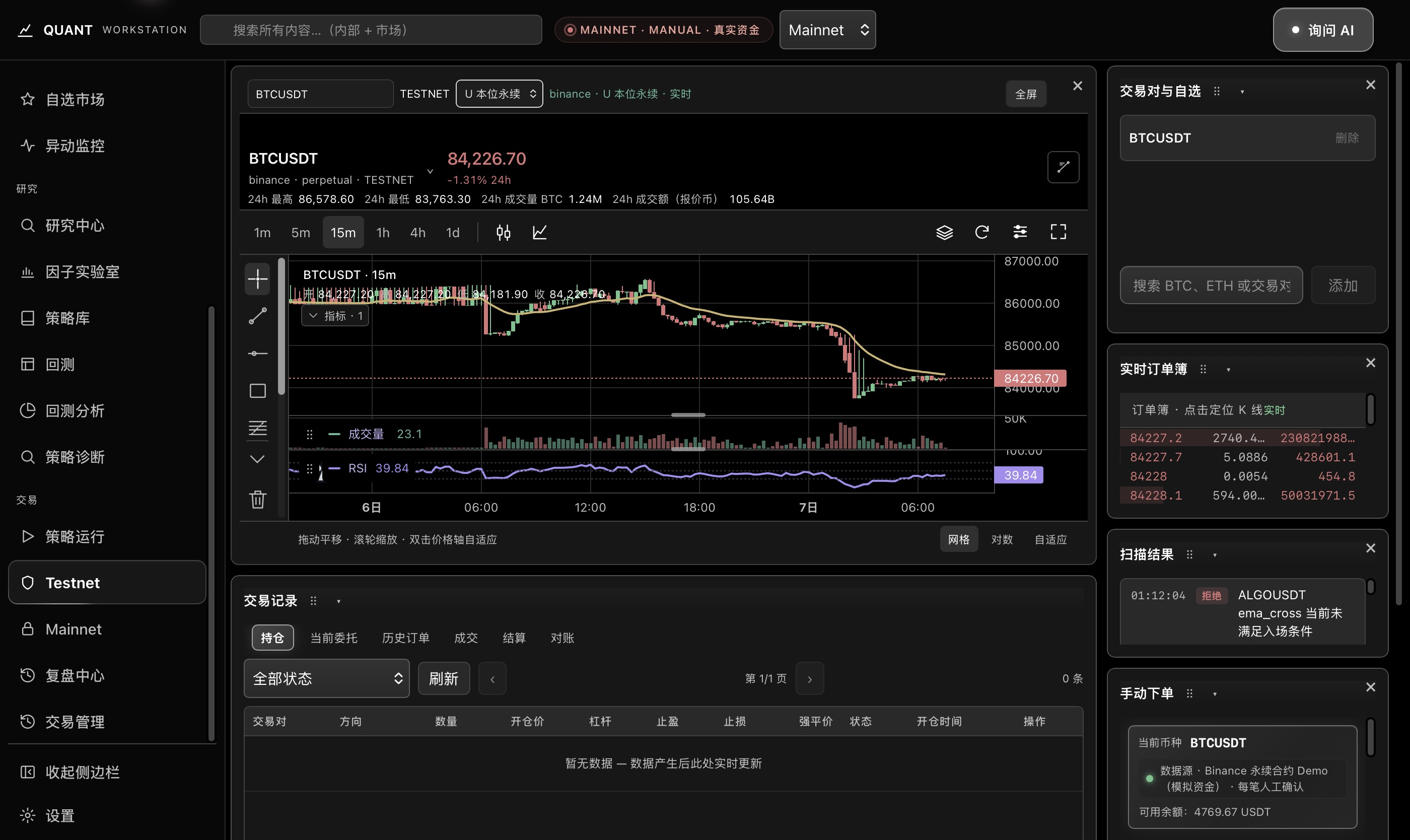Expand the BTCUSDT symbol chevron
The width and height of the screenshot is (1410, 840).
[430, 171]
